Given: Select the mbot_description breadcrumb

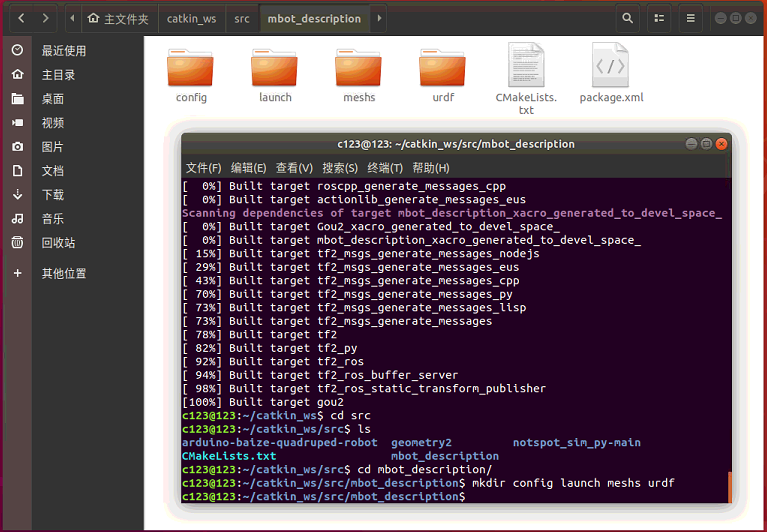Looking at the screenshot, I should point(314,19).
